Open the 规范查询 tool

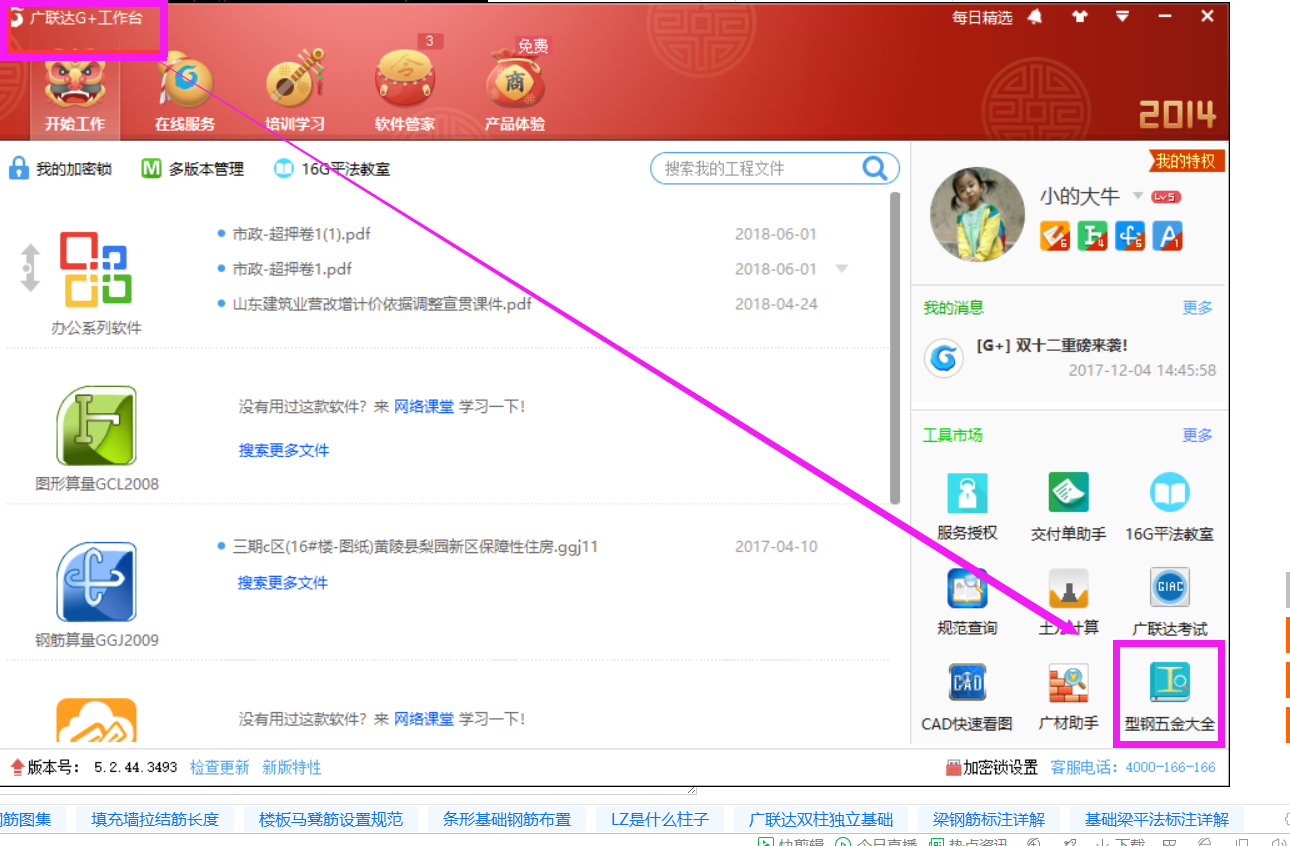click(x=967, y=602)
